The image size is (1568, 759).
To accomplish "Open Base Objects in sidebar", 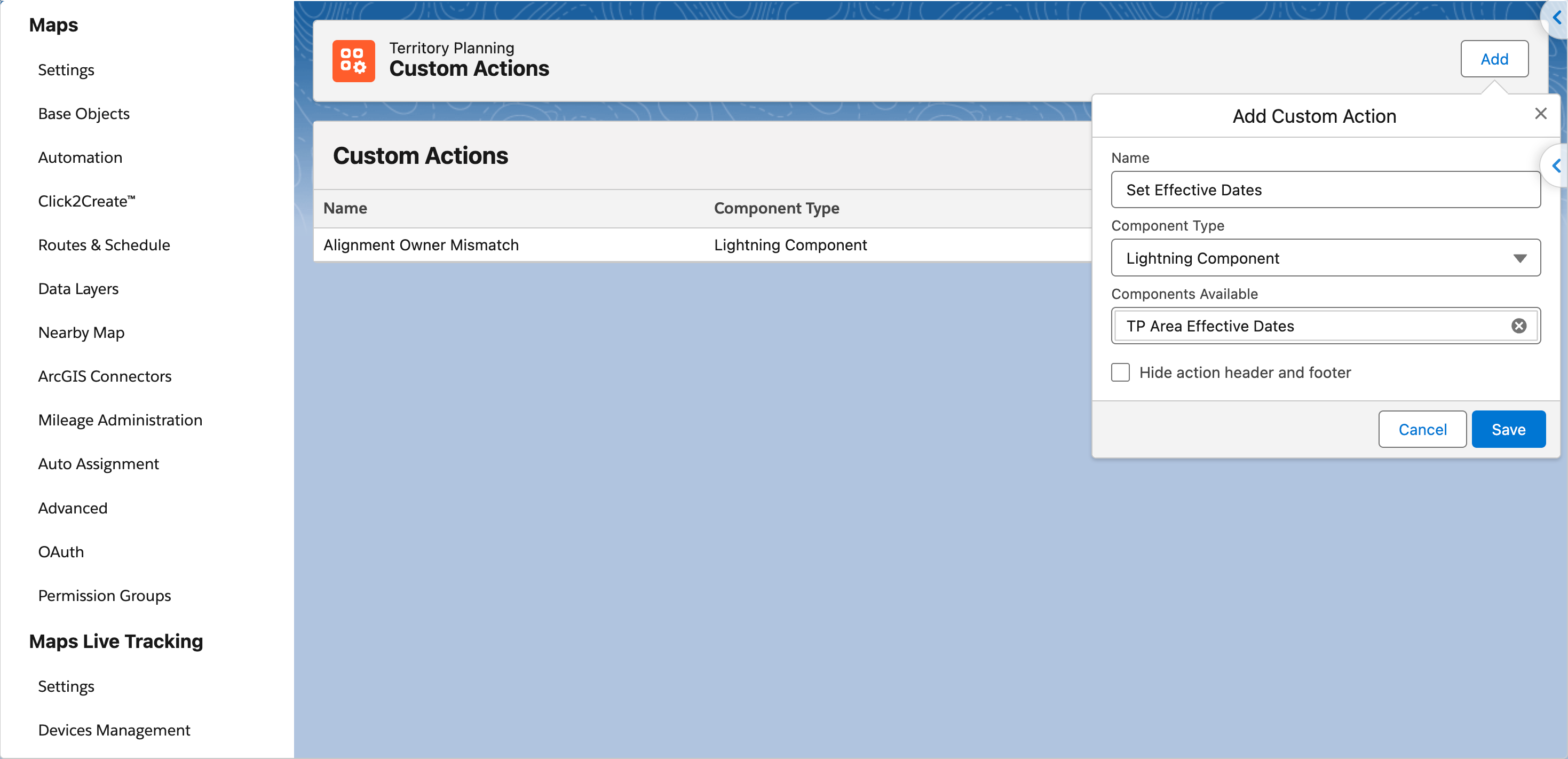I will click(x=84, y=114).
